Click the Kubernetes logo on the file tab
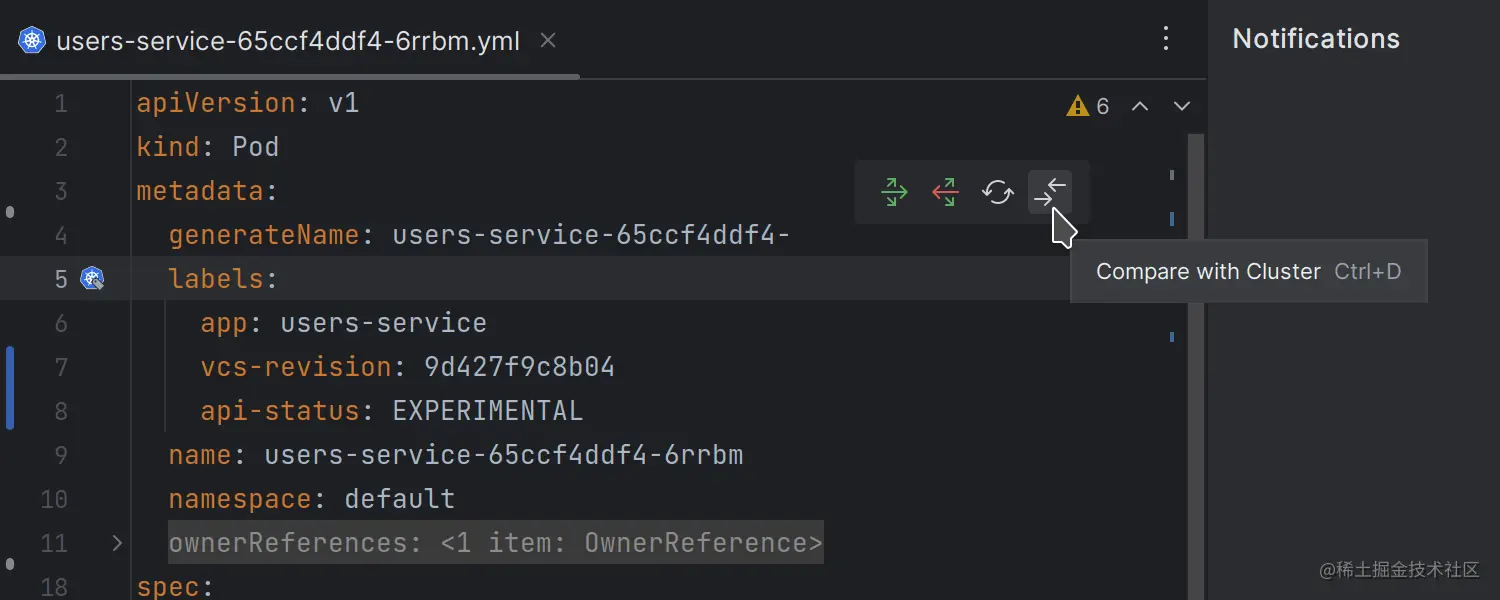This screenshot has height=600, width=1500. (x=31, y=40)
